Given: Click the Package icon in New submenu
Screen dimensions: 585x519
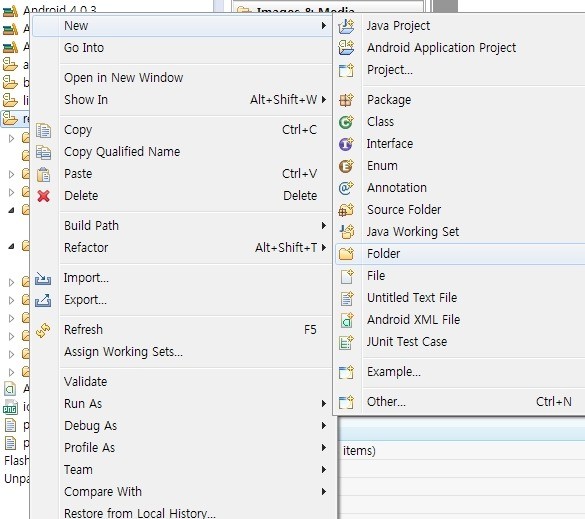Looking at the screenshot, I should (346, 100).
